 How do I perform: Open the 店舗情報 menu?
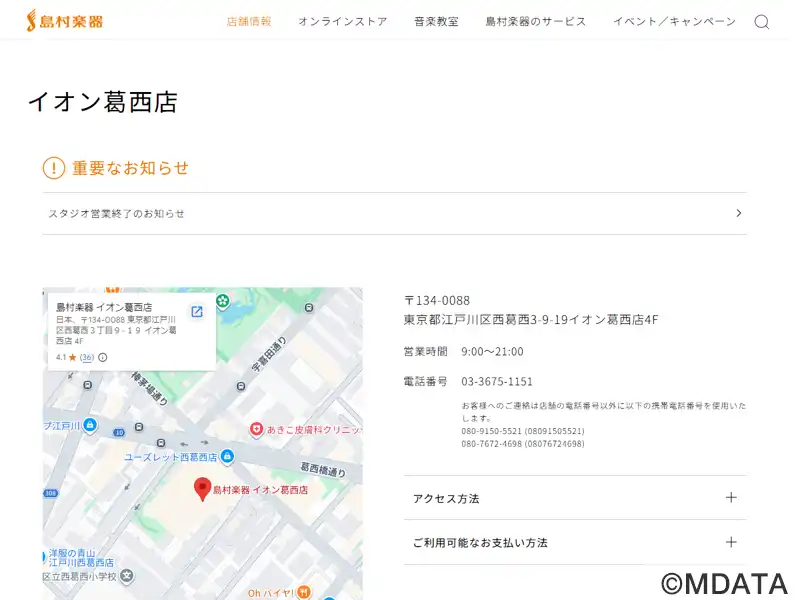(249, 22)
